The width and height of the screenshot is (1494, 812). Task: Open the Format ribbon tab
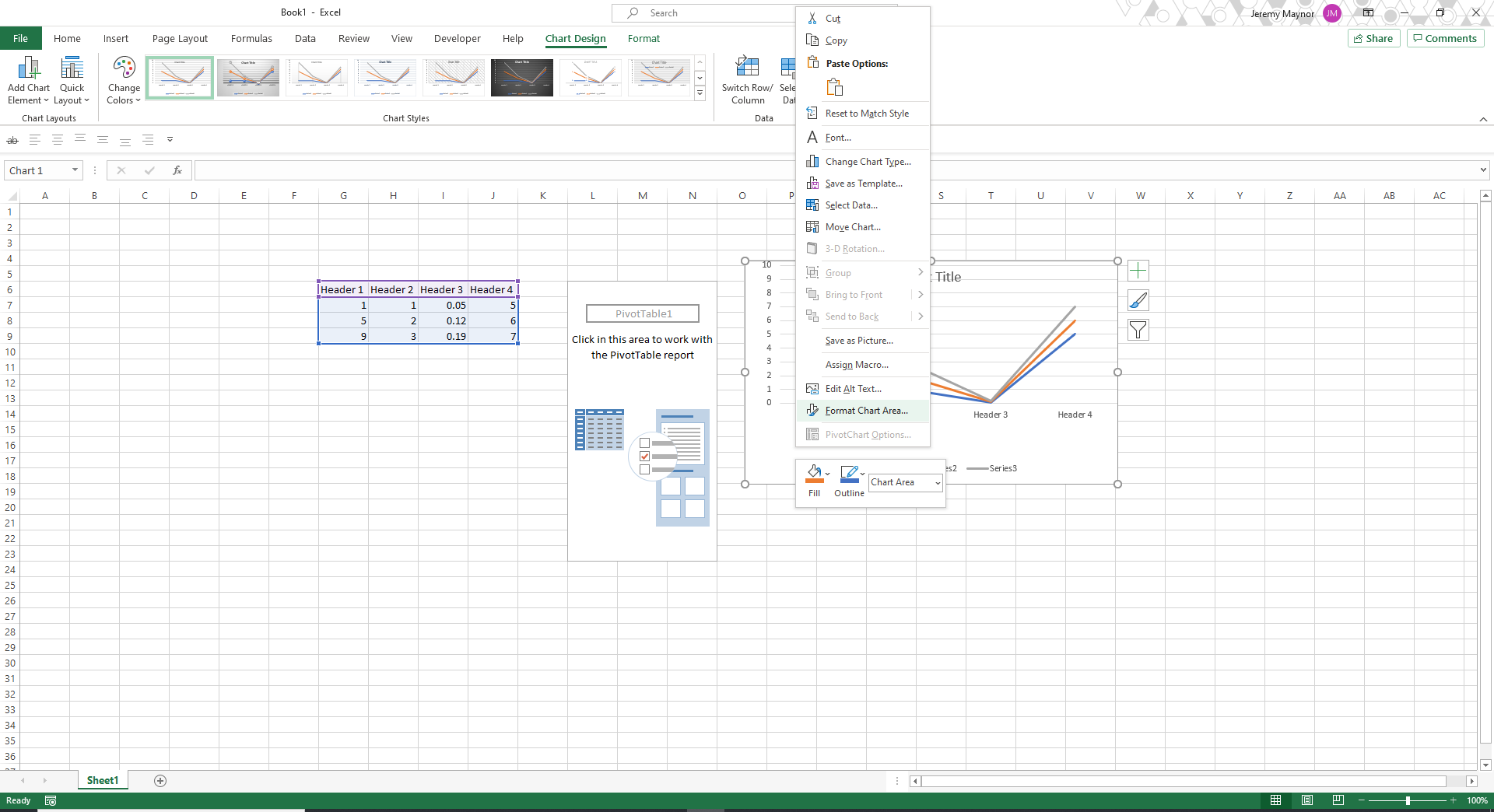tap(644, 39)
